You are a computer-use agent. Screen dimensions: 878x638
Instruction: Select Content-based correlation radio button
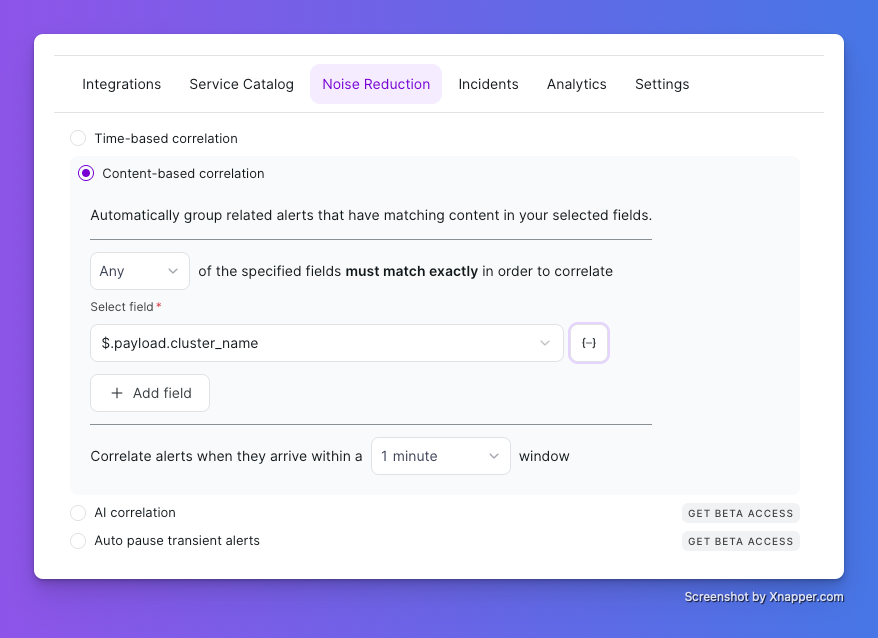pyautogui.click(x=86, y=173)
